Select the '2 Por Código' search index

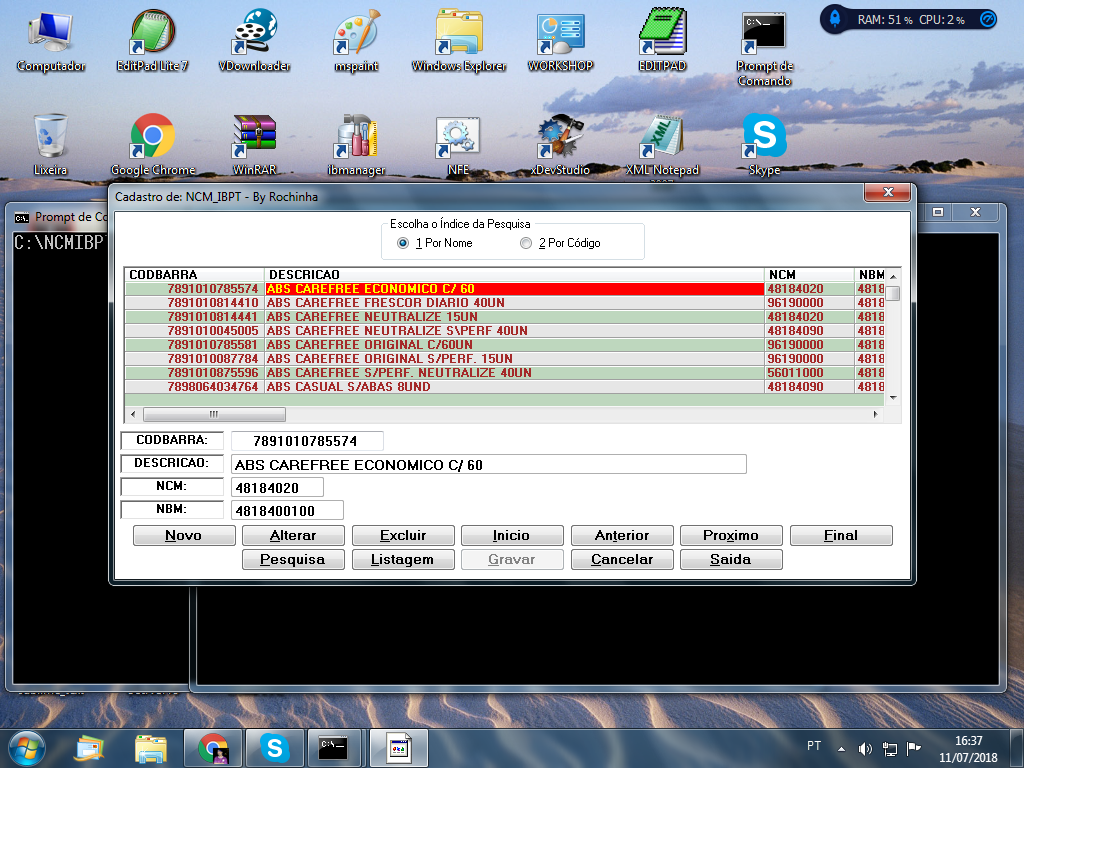[526, 243]
